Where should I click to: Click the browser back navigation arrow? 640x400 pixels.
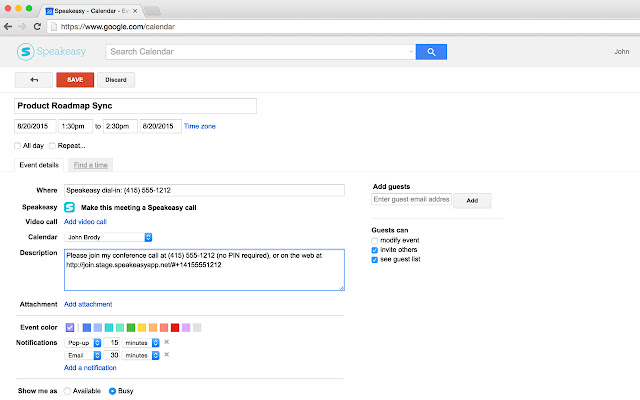click(x=8, y=27)
